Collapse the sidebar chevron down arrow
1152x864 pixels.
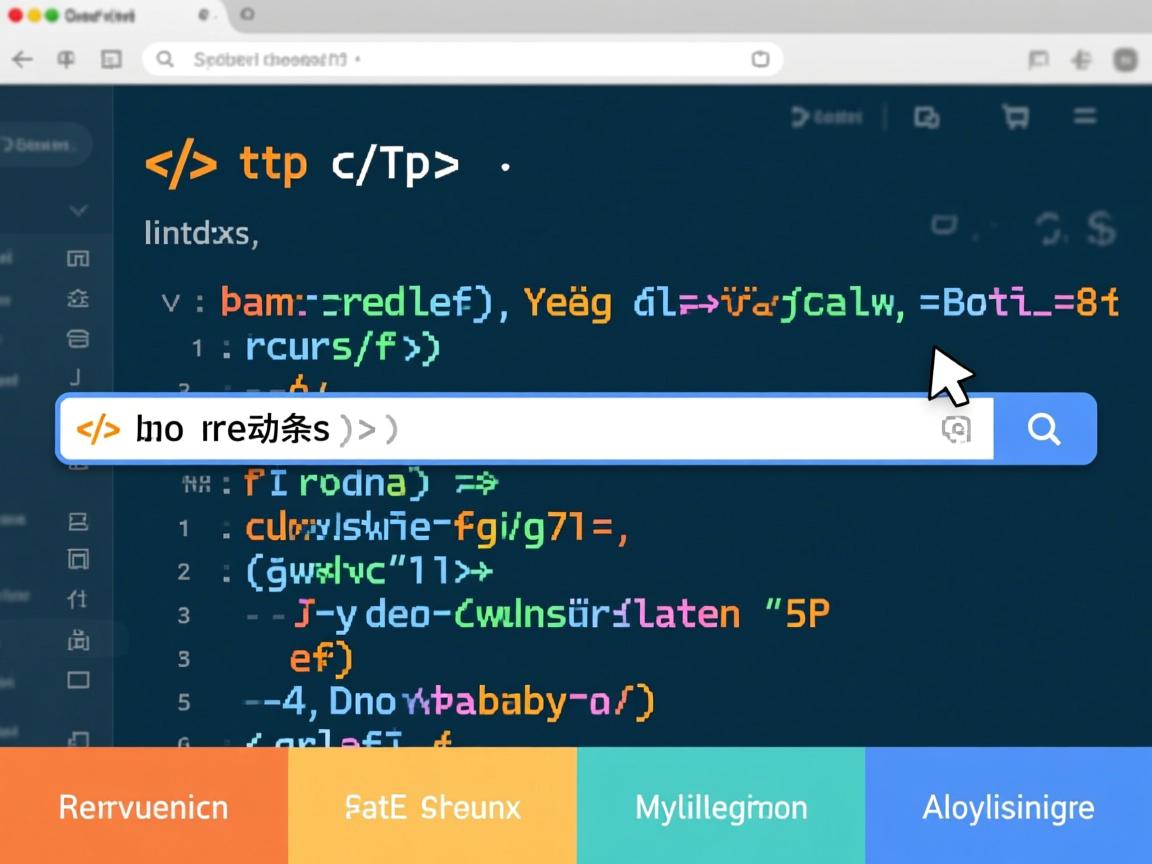[x=78, y=211]
